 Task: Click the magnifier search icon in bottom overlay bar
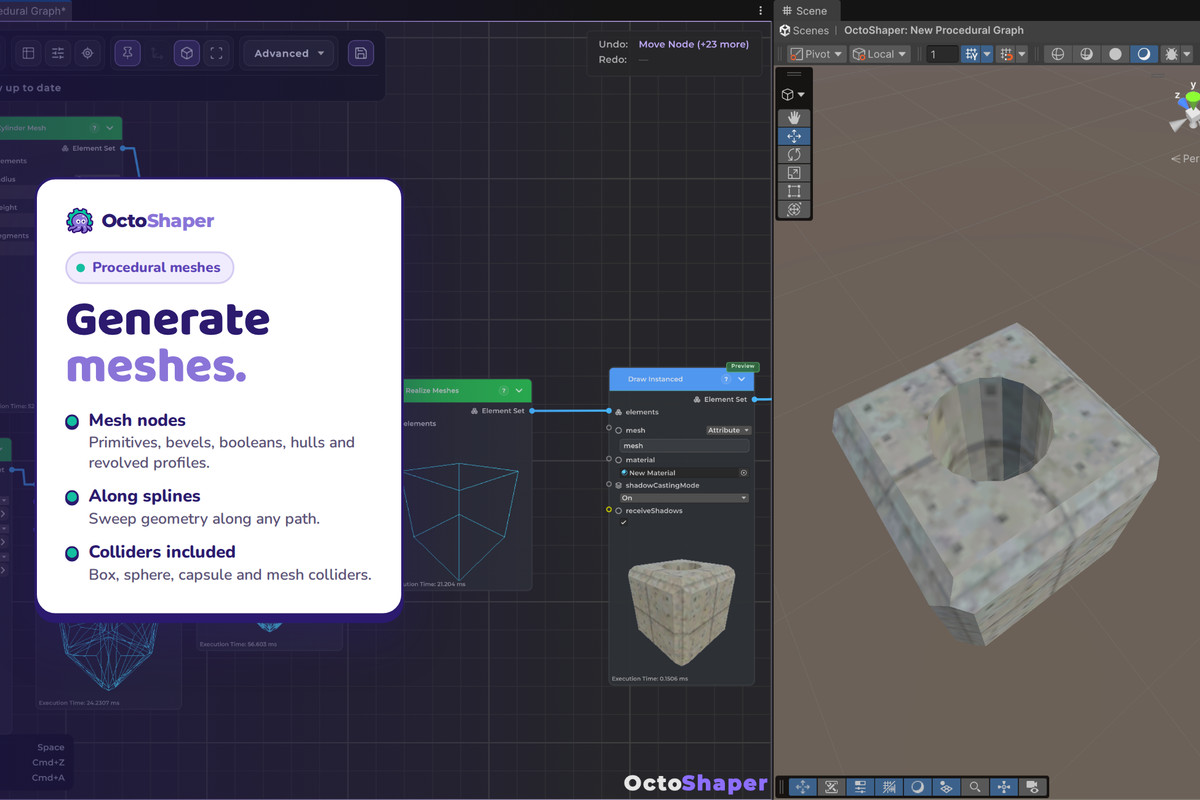click(974, 787)
